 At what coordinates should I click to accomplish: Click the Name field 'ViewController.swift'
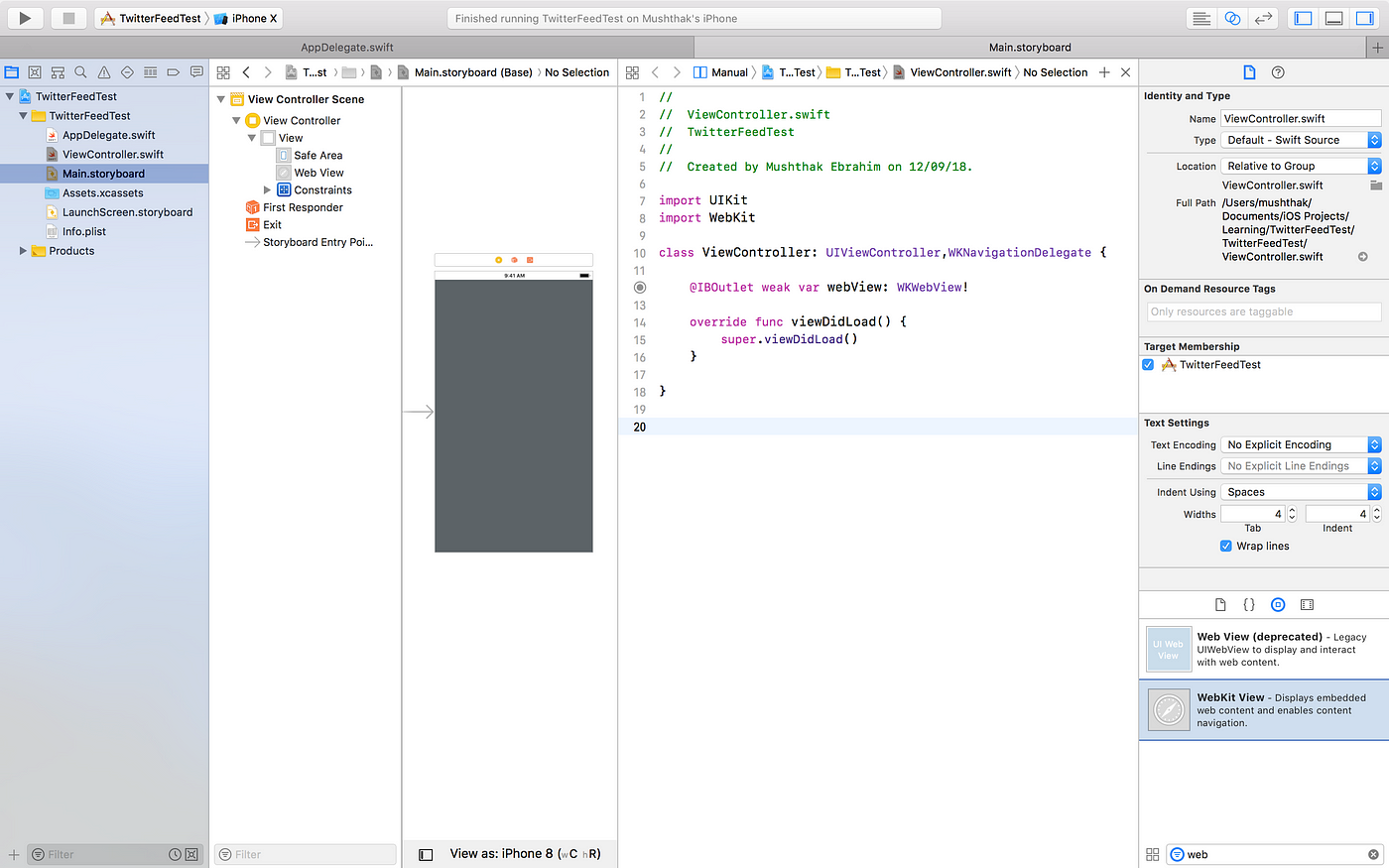[x=1301, y=118]
